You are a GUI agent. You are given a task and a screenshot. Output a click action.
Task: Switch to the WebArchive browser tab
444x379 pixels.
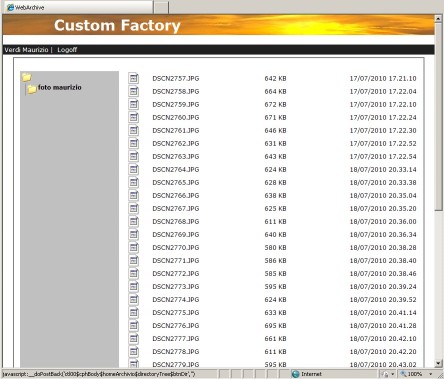(x=79, y=7)
